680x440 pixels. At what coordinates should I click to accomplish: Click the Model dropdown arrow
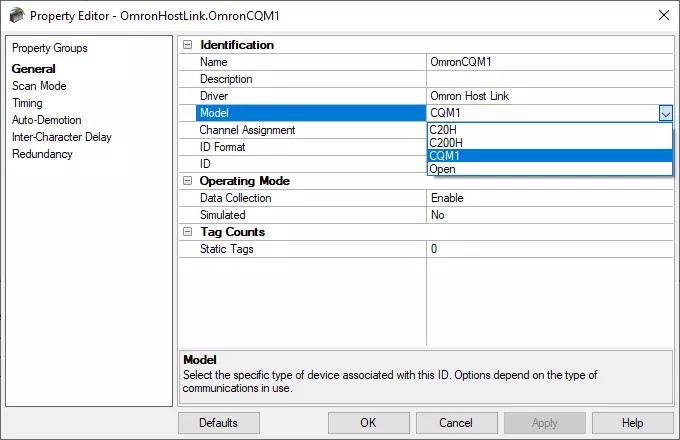pyautogui.click(x=665, y=113)
